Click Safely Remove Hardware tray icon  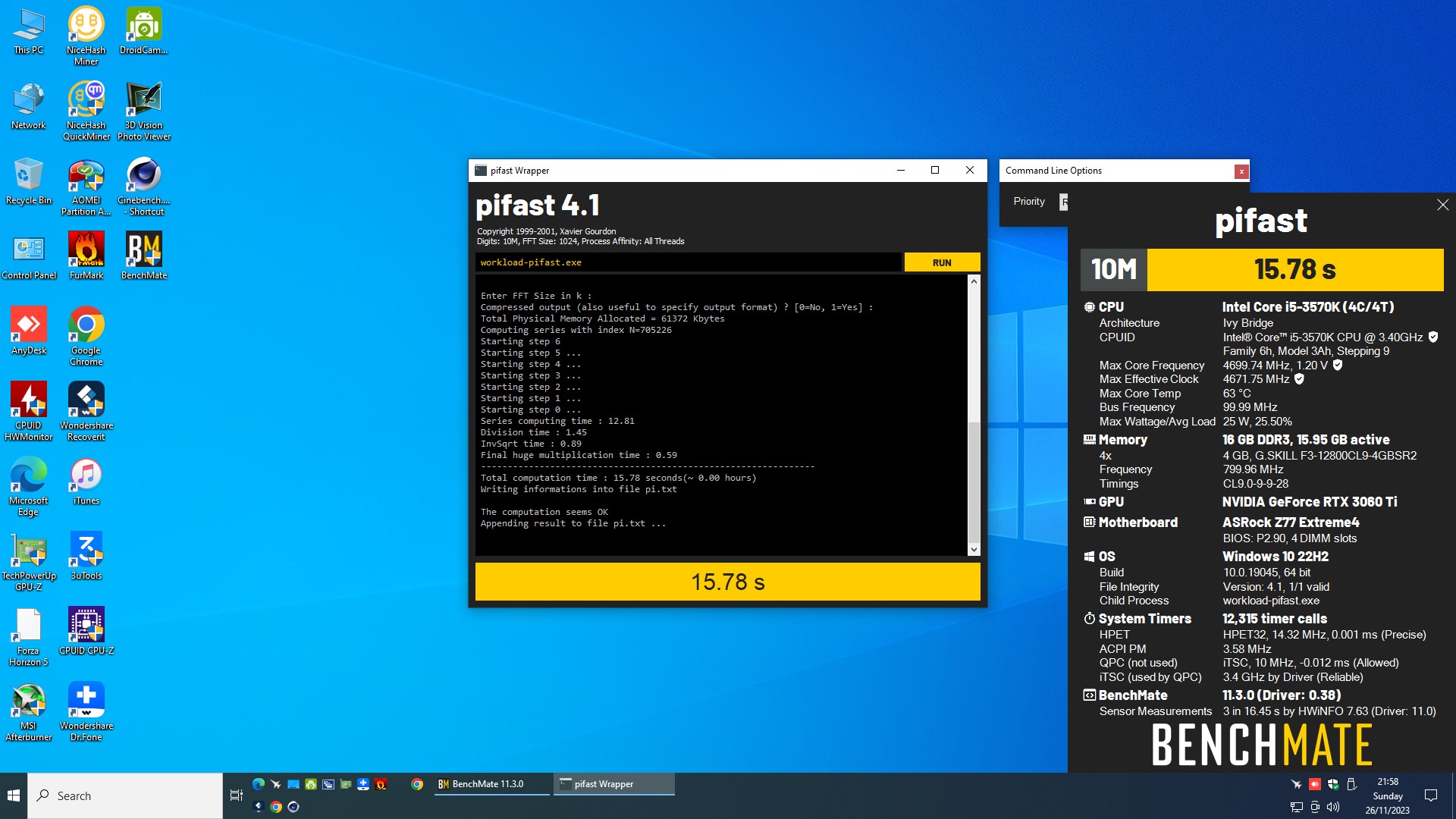click(1351, 784)
